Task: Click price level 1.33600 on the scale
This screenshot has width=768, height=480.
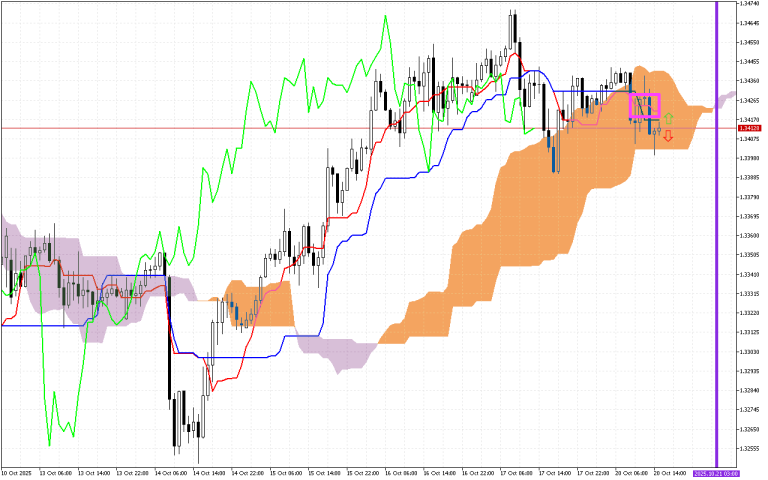Action: point(750,236)
